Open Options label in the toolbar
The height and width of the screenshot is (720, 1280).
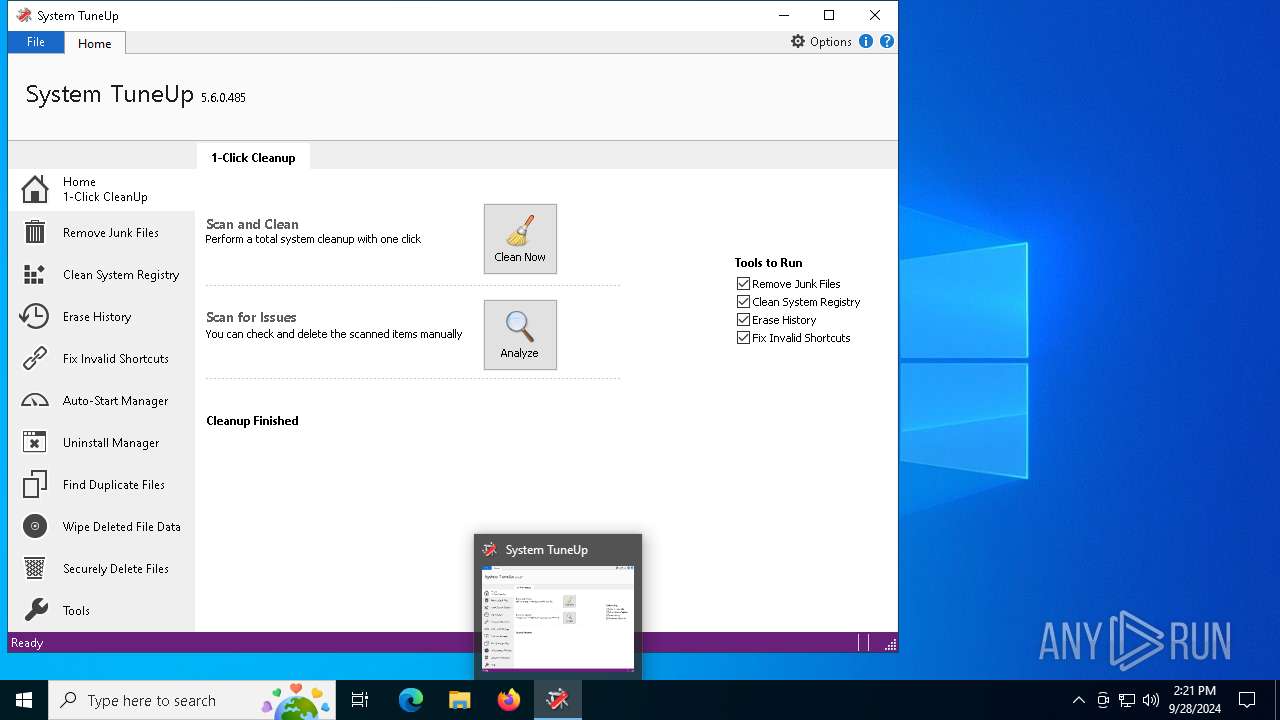(831, 41)
